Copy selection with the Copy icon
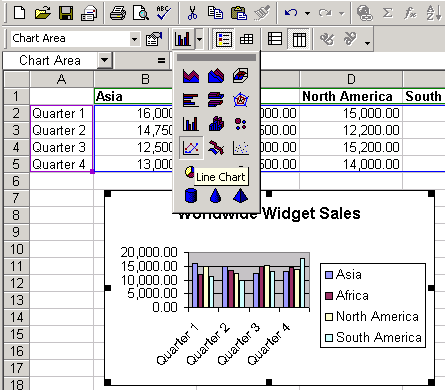 (215, 13)
